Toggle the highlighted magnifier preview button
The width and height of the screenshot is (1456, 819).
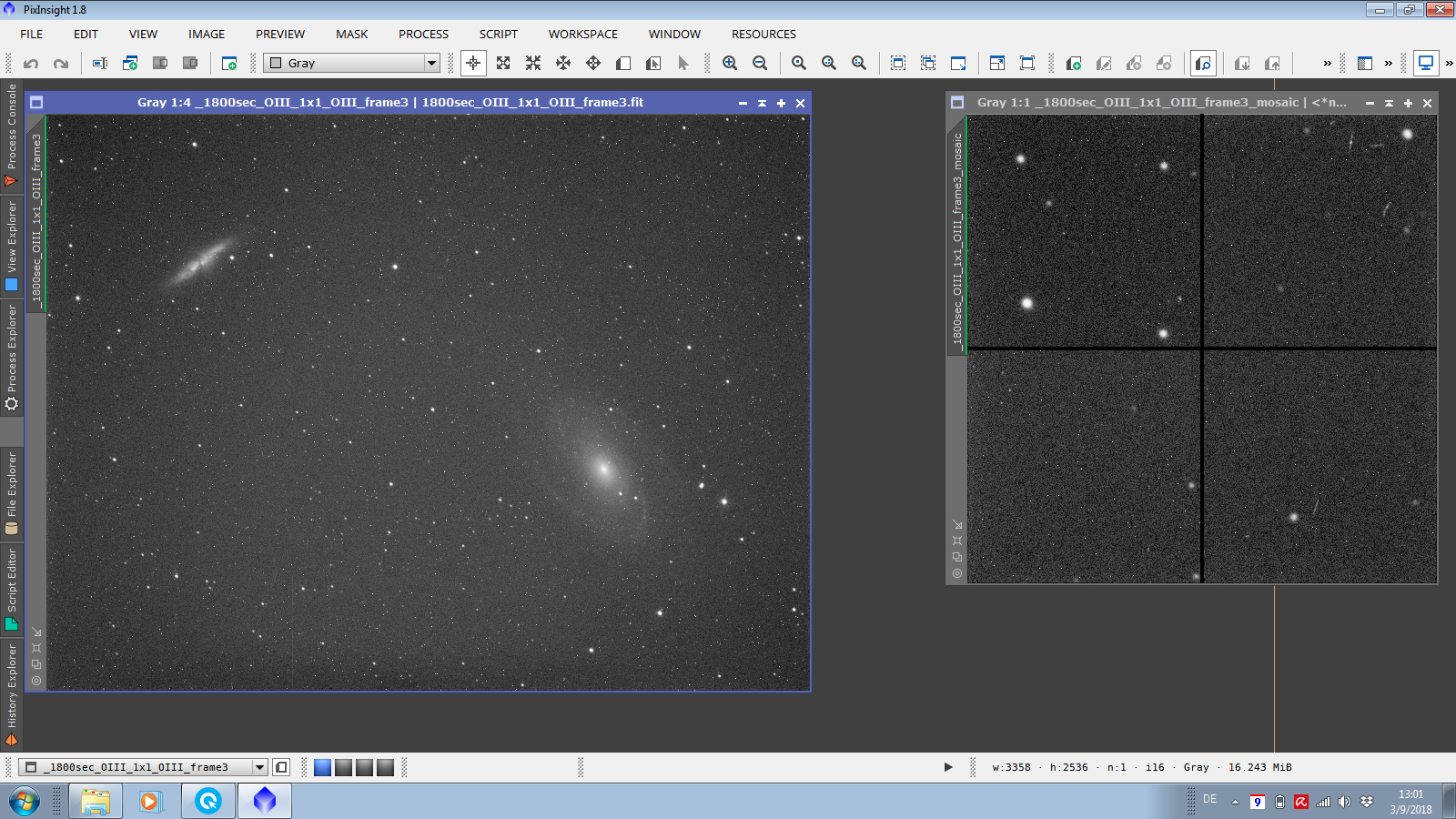tap(1203, 64)
